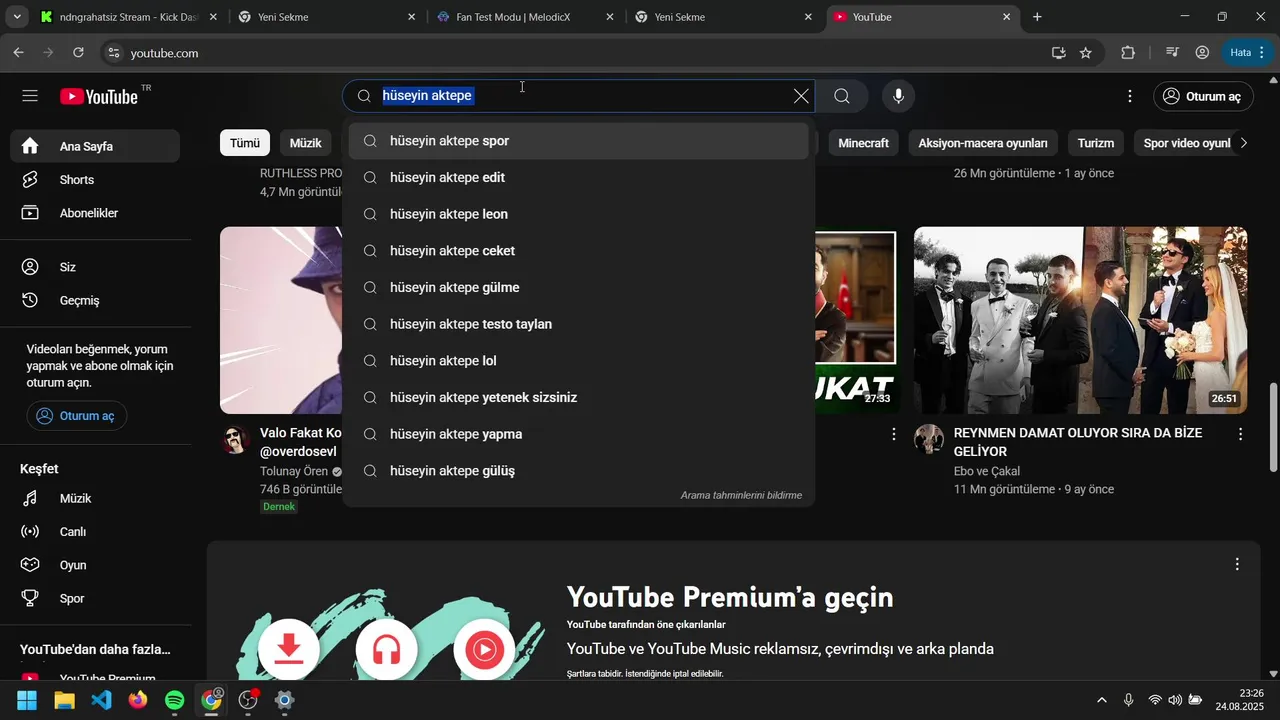The height and width of the screenshot is (720, 1280).
Task: Select the Aksiyon-macera oyunları chip
Action: [983, 143]
